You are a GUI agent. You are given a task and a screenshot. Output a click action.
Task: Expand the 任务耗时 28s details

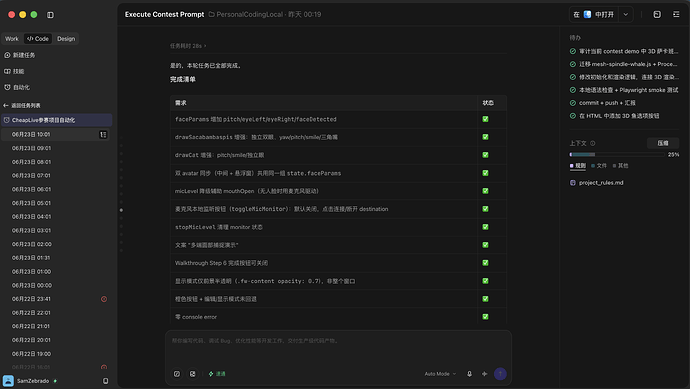pos(188,46)
